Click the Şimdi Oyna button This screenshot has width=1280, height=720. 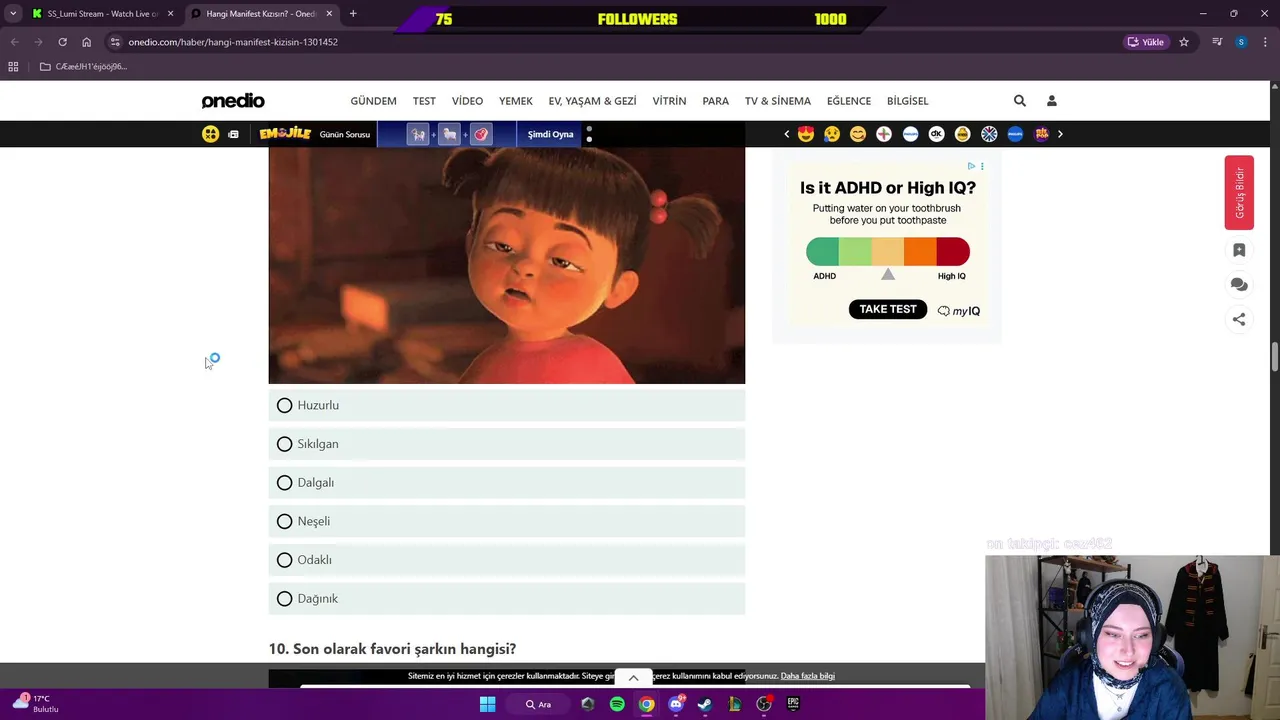pyautogui.click(x=551, y=134)
